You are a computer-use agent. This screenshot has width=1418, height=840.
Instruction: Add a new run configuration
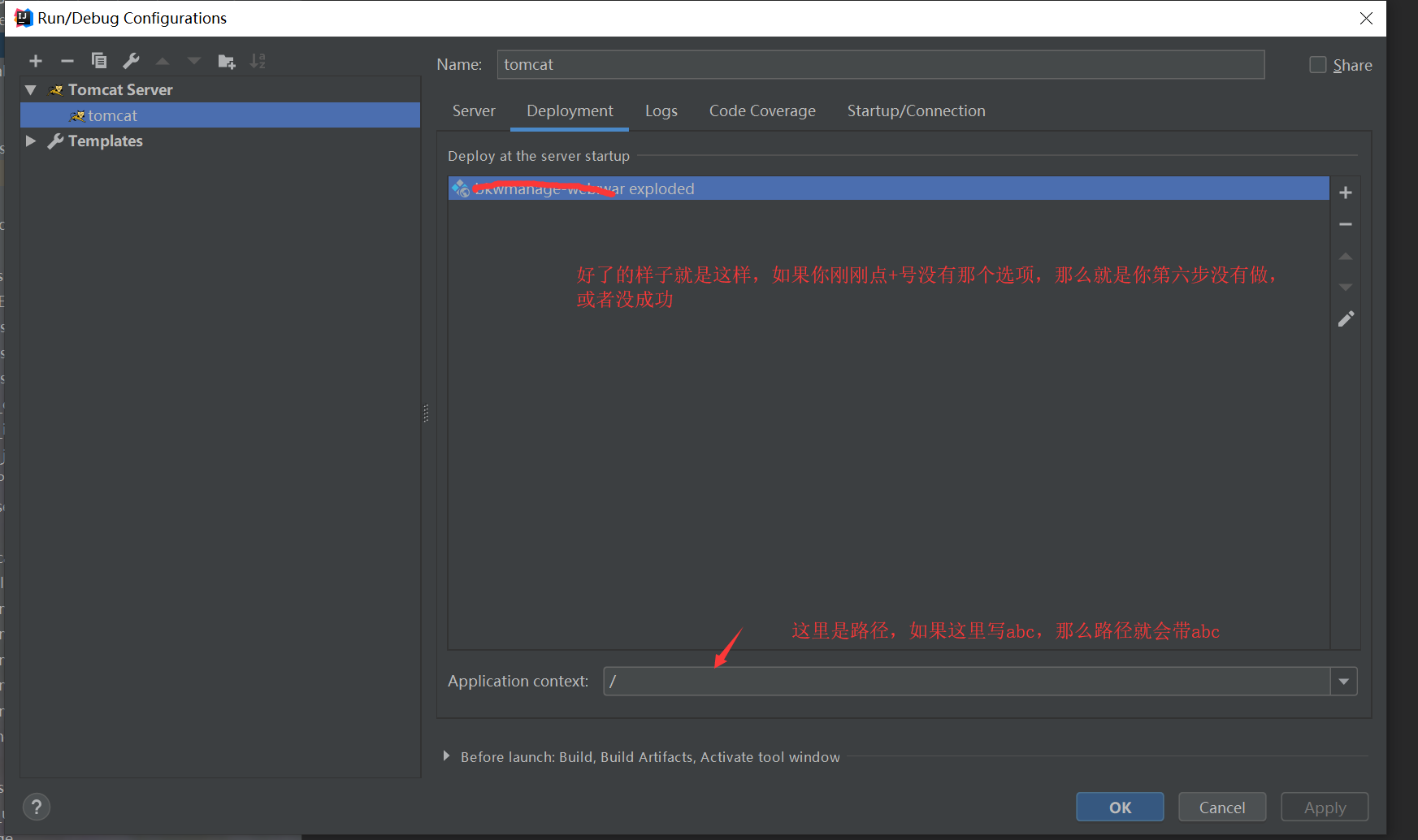tap(36, 61)
